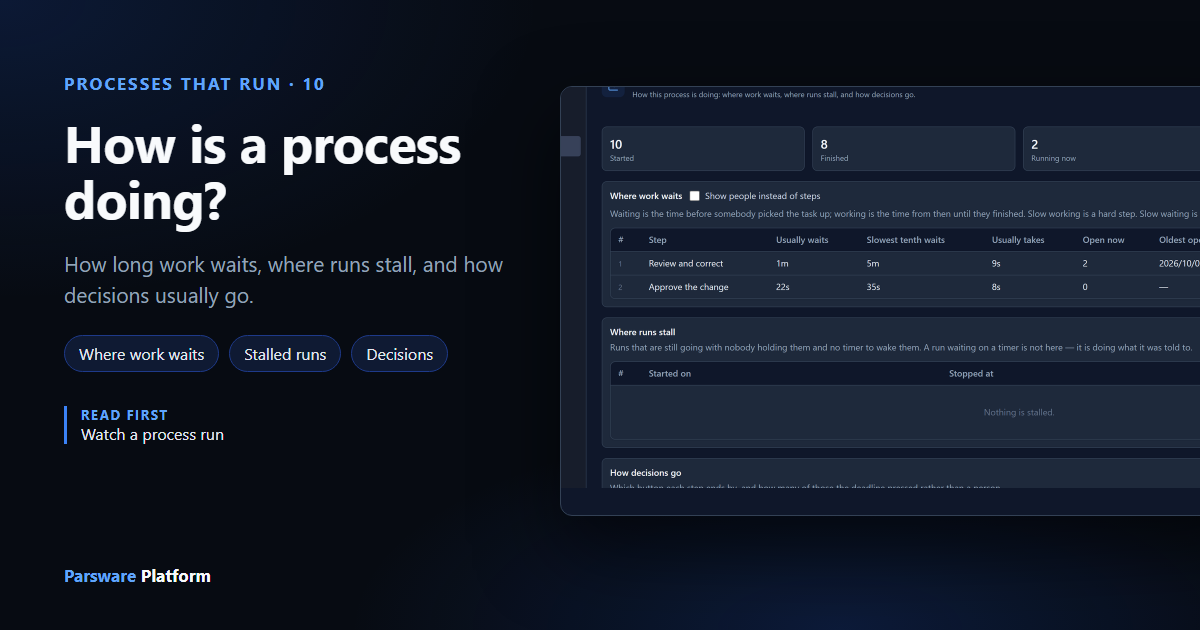Select the 'Decisions' pill
This screenshot has height=630, width=1200.
400,354
